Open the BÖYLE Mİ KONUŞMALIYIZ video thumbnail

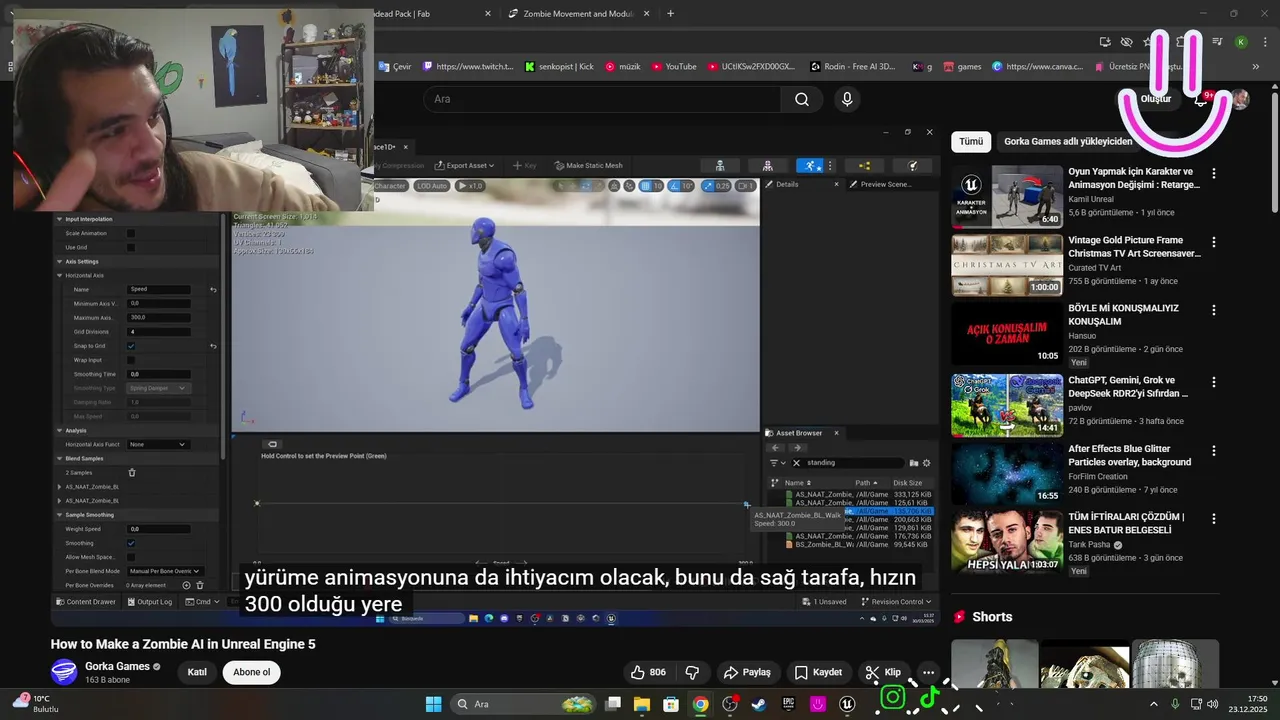pyautogui.click(x=1007, y=334)
